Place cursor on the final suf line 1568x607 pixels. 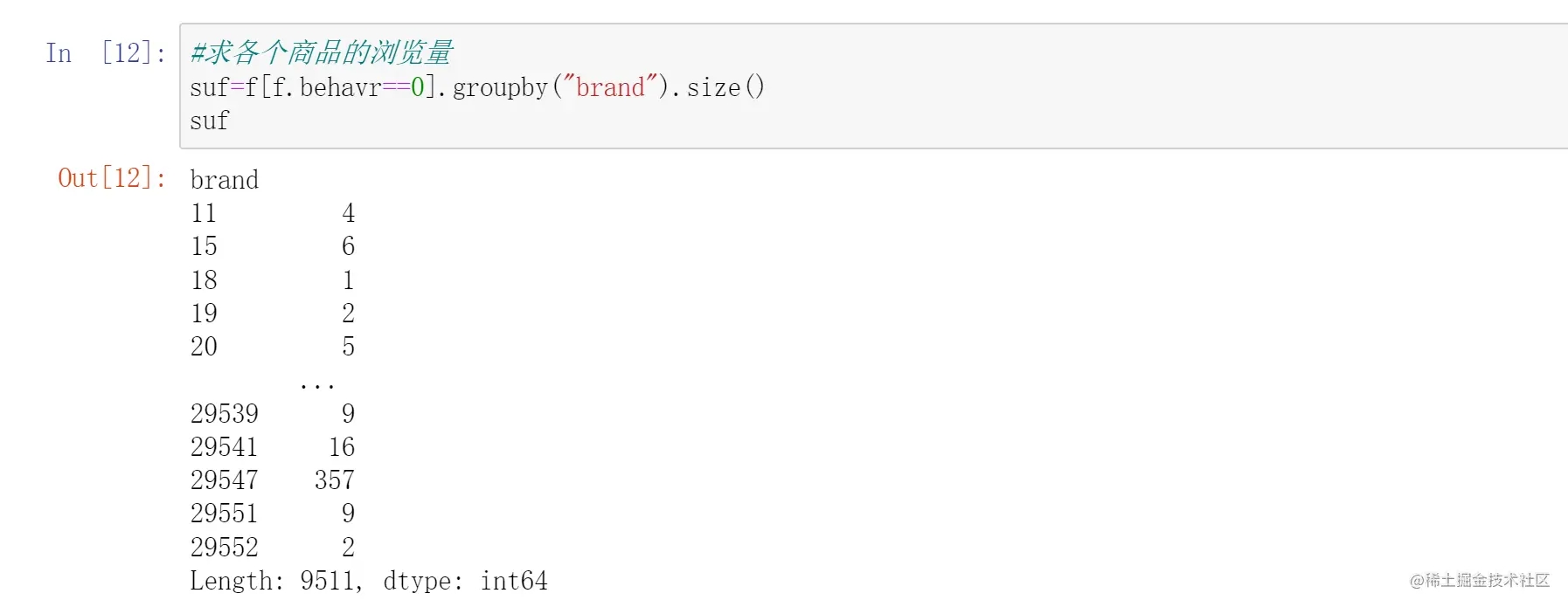click(x=210, y=121)
